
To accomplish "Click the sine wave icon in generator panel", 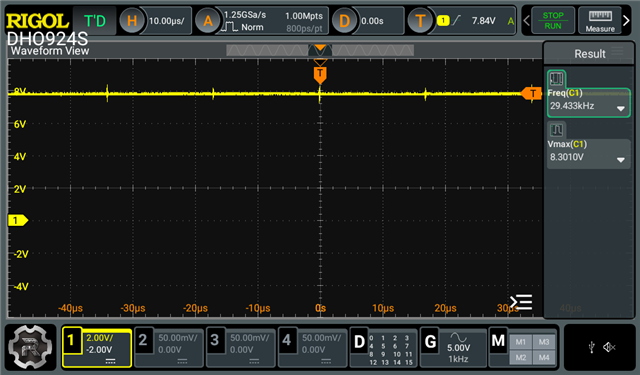I will pyautogui.click(x=458, y=337).
